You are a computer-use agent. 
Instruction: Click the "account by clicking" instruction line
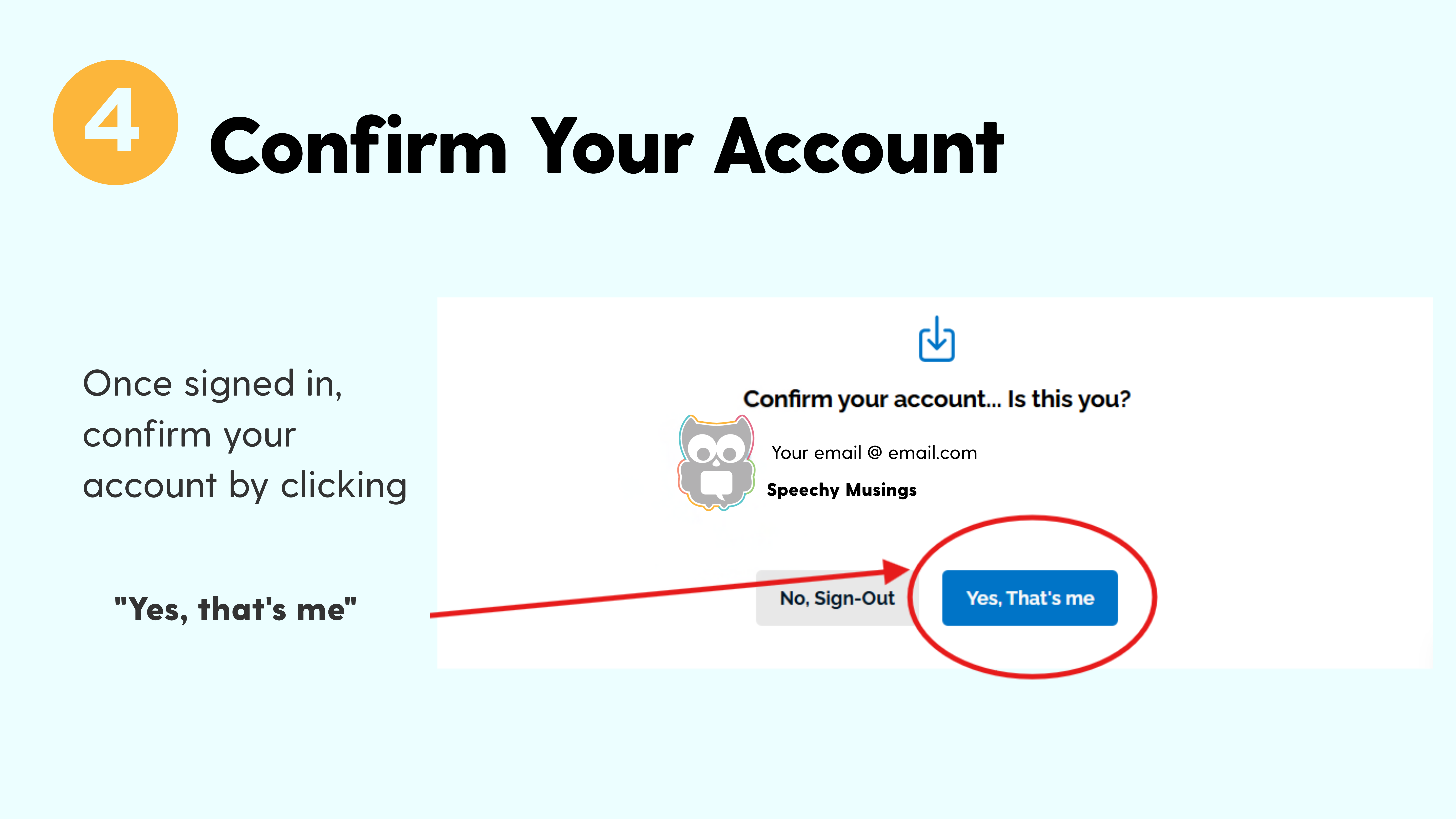pyautogui.click(x=245, y=486)
